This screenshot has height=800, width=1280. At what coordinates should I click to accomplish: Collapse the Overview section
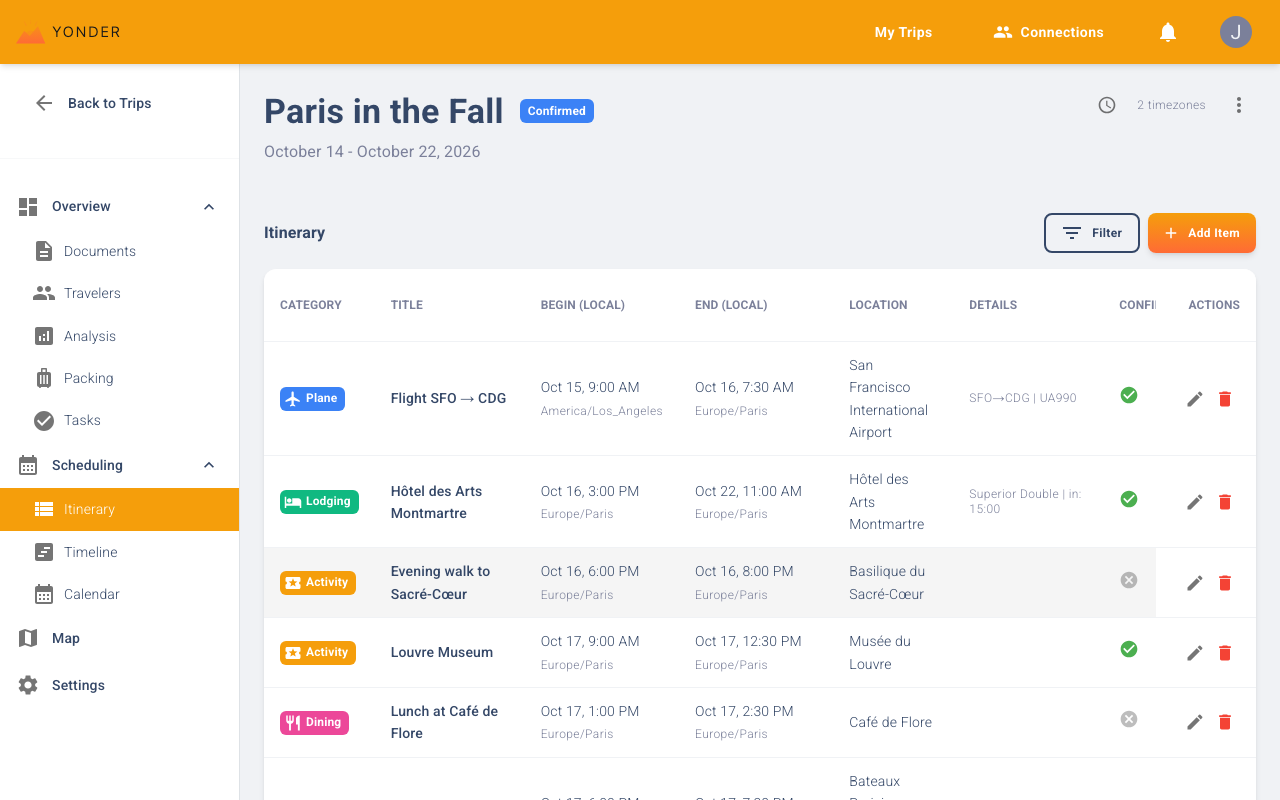208,206
